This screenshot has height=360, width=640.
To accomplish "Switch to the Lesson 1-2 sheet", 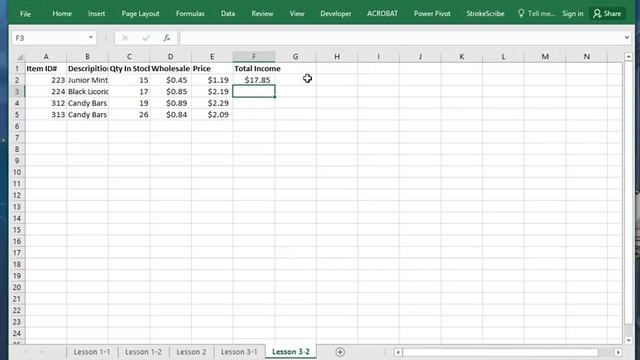I will coord(143,352).
